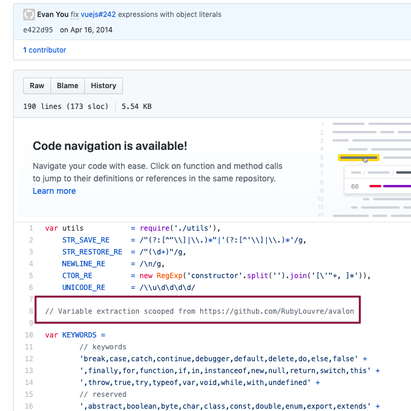Click the ',abstract,boolean,byte' string on line 16
Viewport: 411px width, 411px height.
tap(225, 406)
